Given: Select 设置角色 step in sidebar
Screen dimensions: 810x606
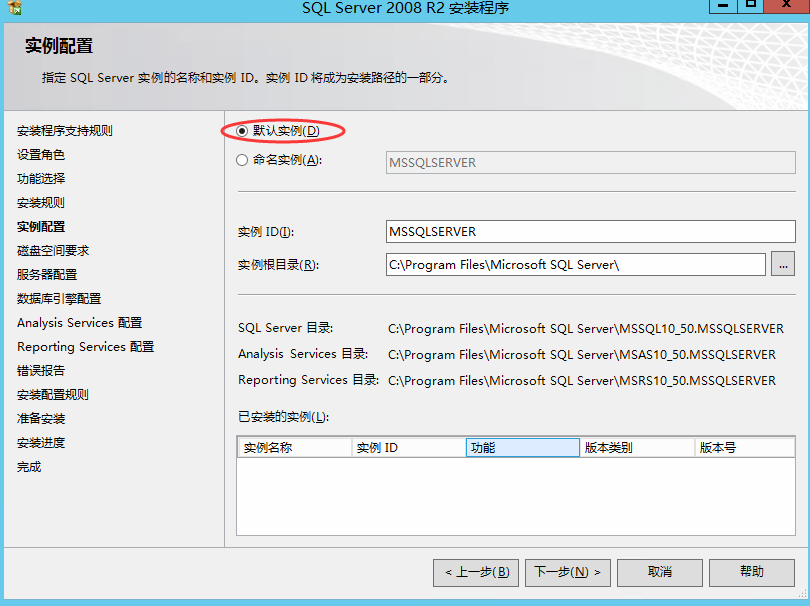Looking at the screenshot, I should click(x=41, y=154).
